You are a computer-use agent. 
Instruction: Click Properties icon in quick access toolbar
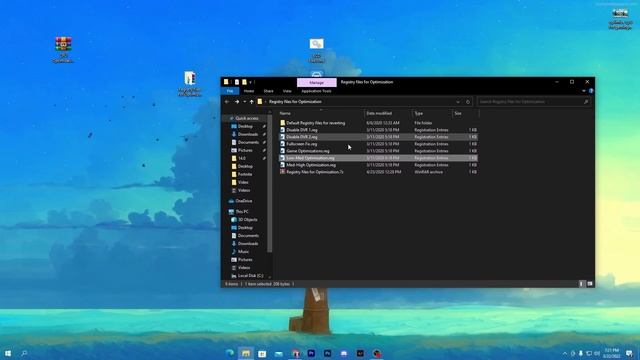pos(237,82)
